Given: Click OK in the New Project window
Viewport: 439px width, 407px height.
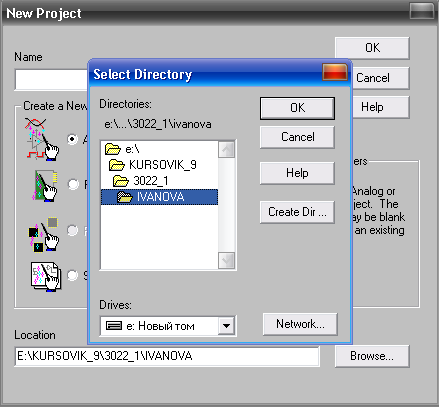Looking at the screenshot, I should point(372,48).
